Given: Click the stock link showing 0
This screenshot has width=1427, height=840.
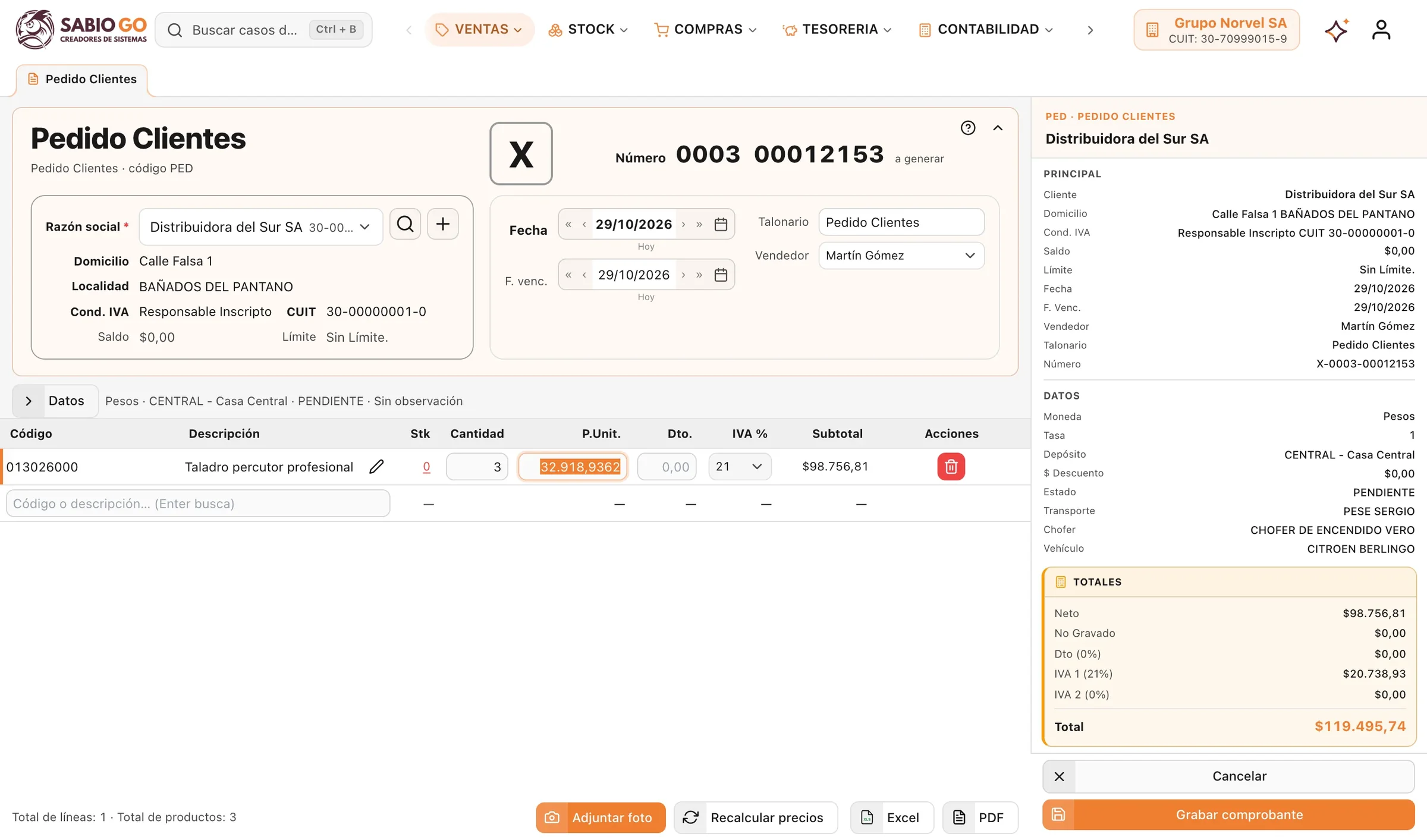Looking at the screenshot, I should point(426,467).
